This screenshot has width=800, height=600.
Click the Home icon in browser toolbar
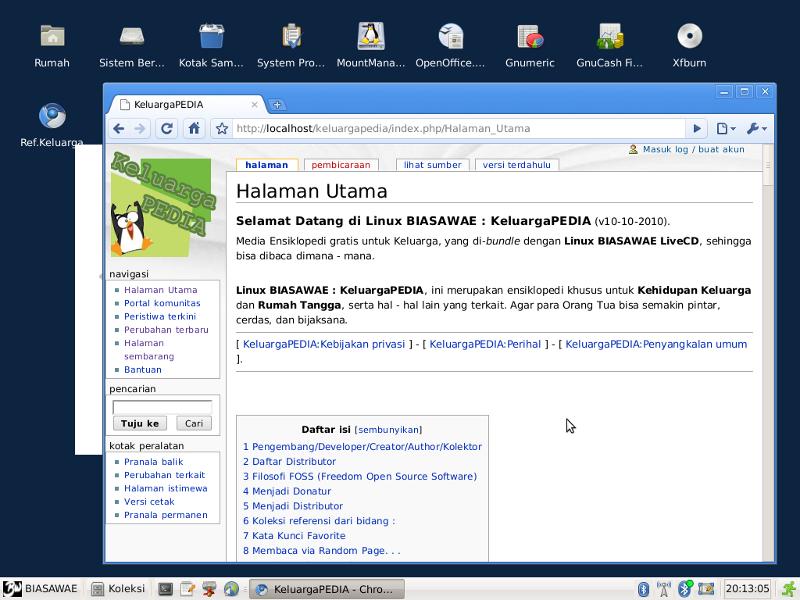(x=194, y=128)
